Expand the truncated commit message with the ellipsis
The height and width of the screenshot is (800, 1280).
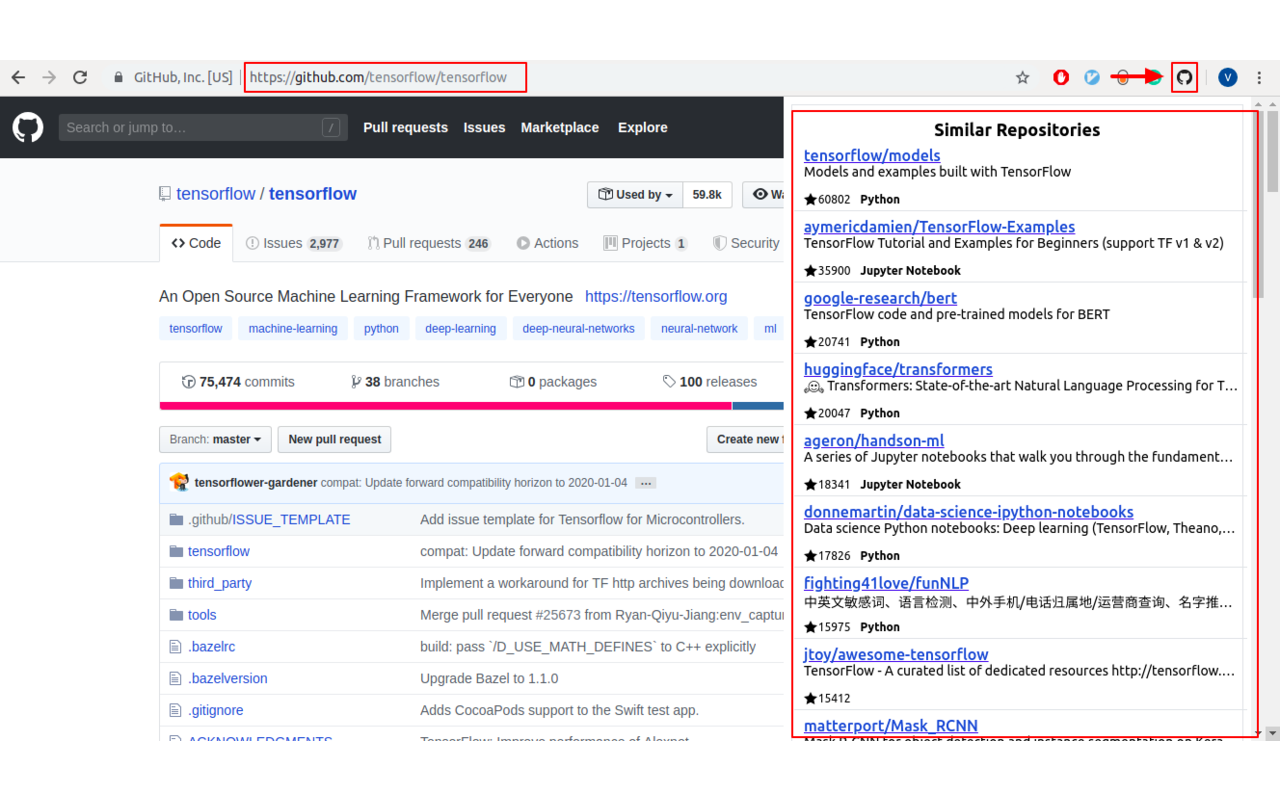coord(645,482)
